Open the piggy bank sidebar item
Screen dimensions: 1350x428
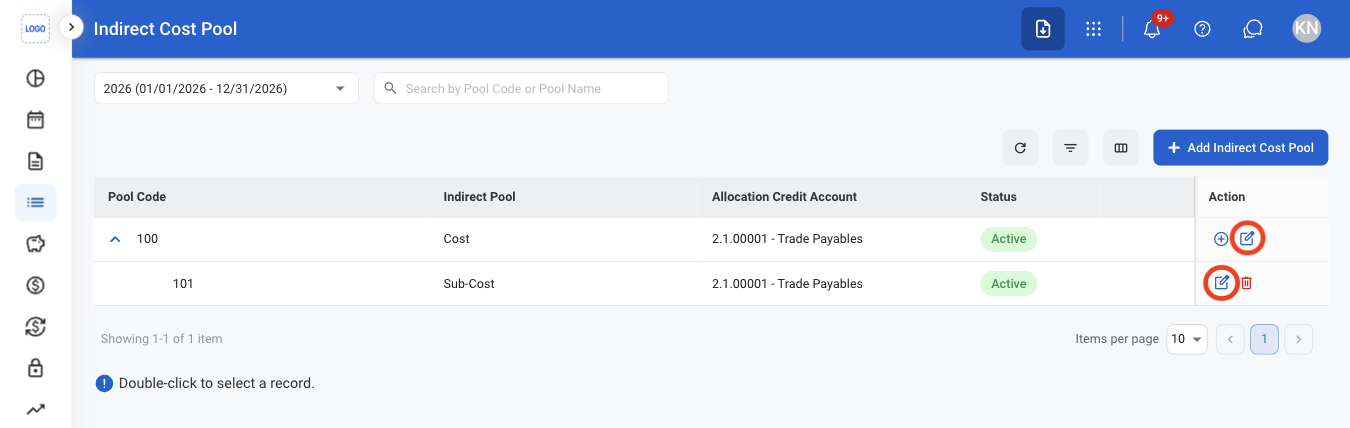35,244
